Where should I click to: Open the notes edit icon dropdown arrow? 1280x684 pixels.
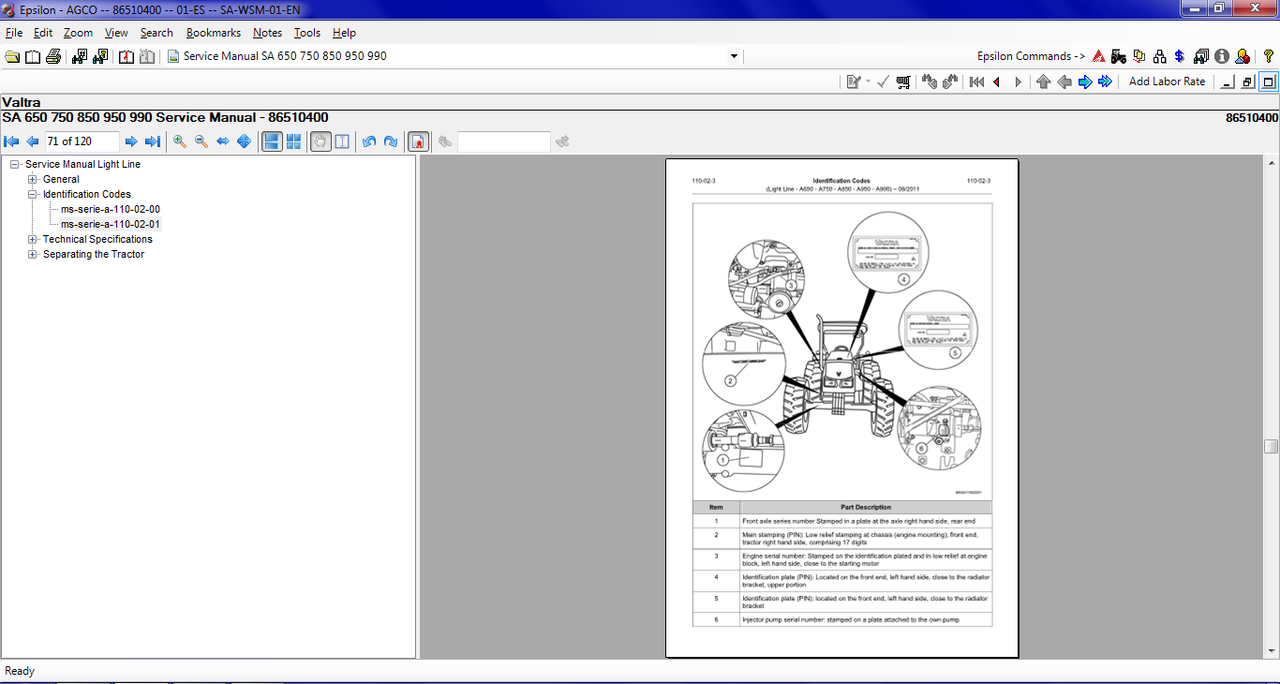pyautogui.click(x=868, y=82)
